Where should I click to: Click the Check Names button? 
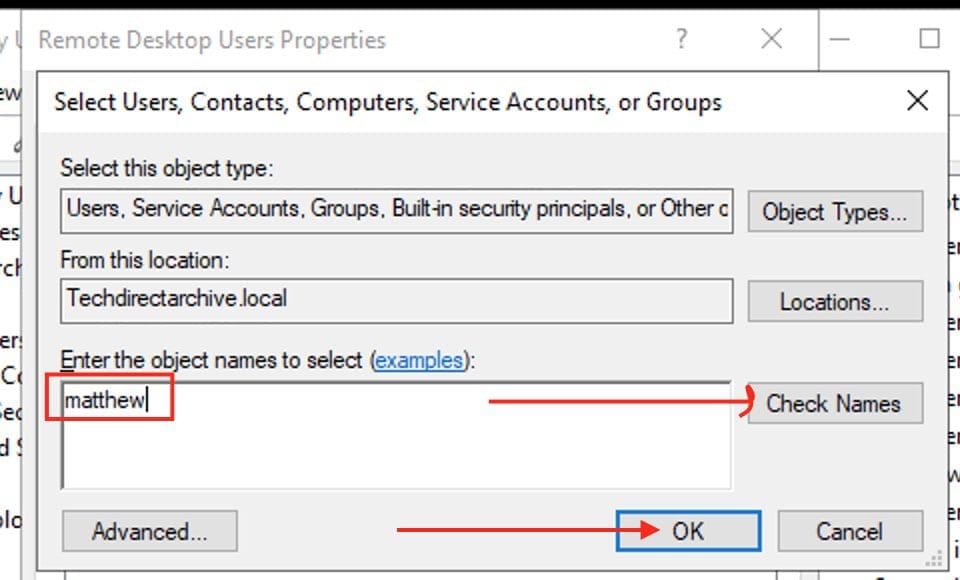pos(834,404)
